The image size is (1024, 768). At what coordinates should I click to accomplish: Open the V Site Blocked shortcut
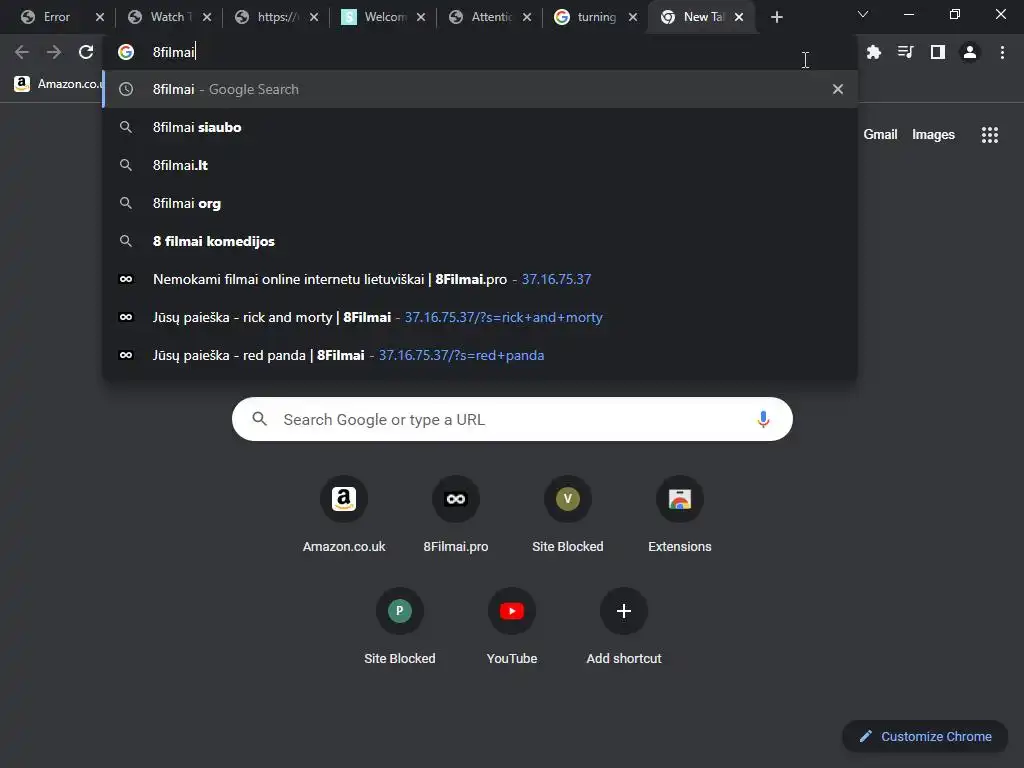pyautogui.click(x=568, y=515)
